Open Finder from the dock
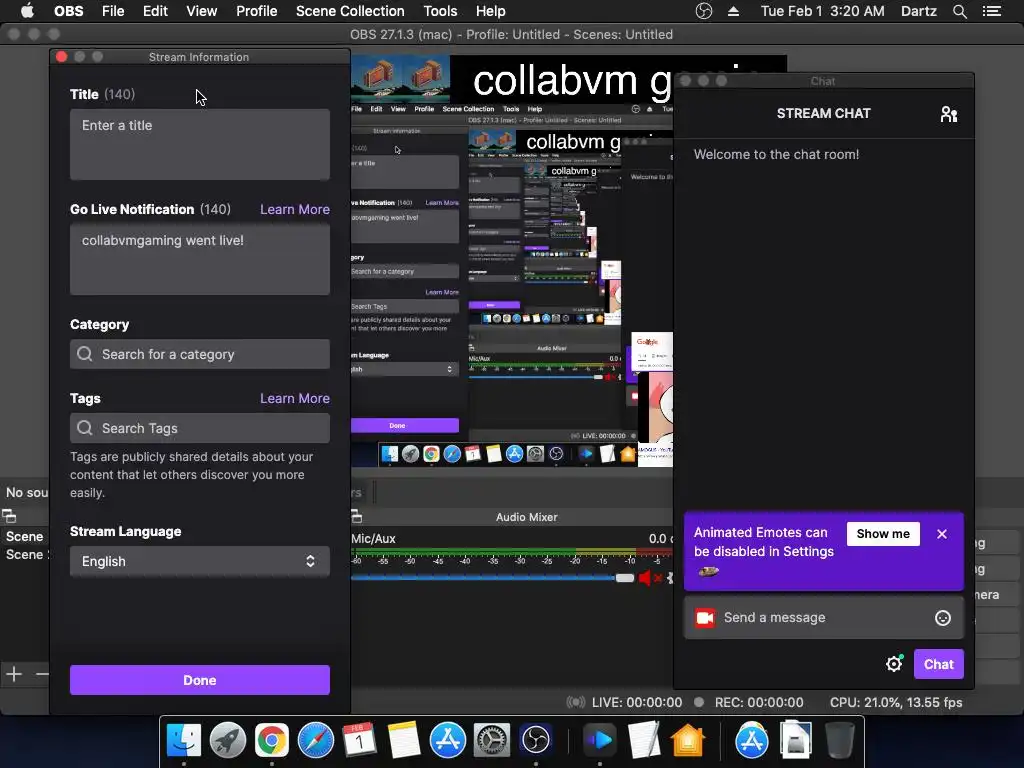Image resolution: width=1024 pixels, height=768 pixels. (x=184, y=740)
